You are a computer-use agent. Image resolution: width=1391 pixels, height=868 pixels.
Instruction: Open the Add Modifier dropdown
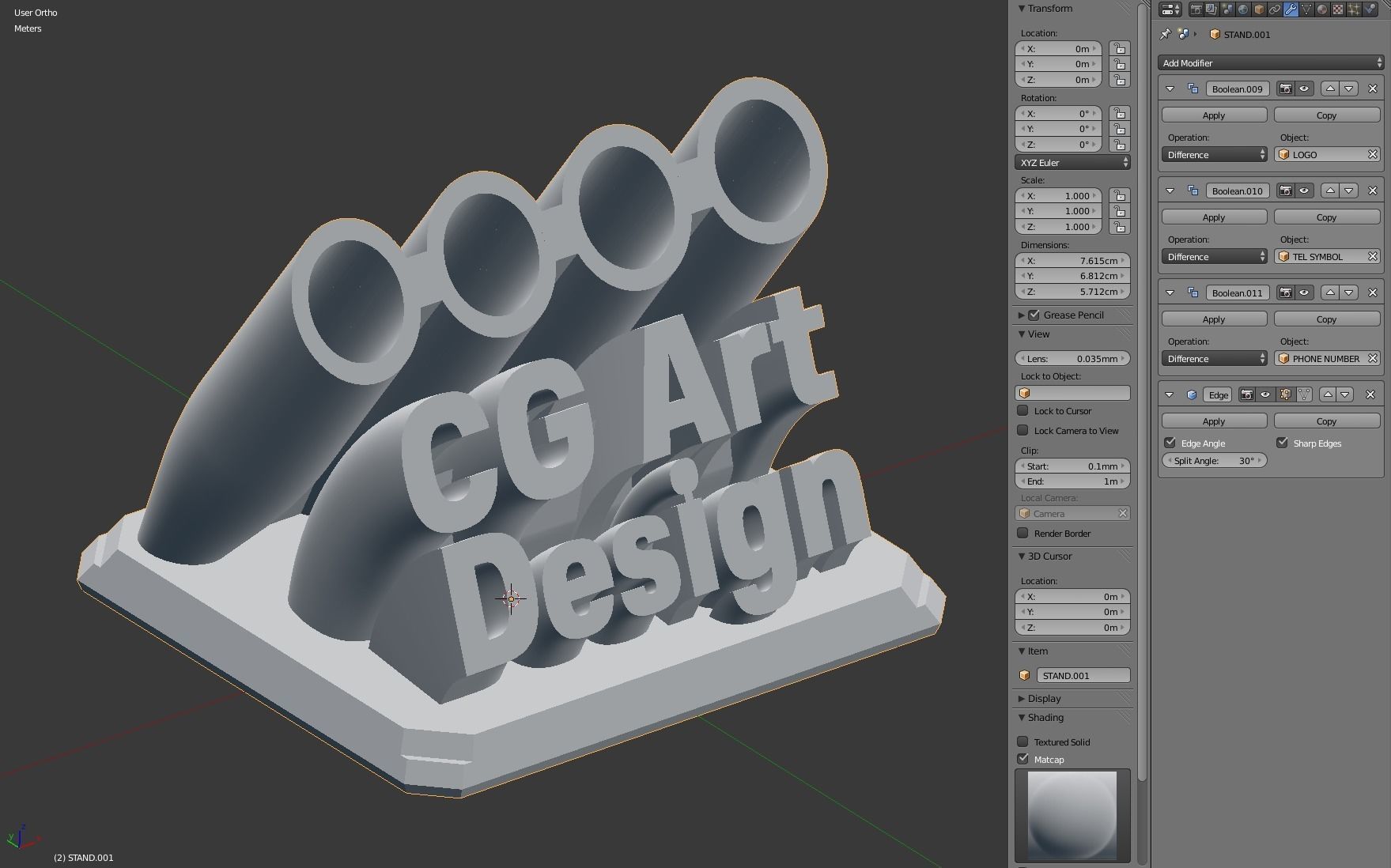1268,62
